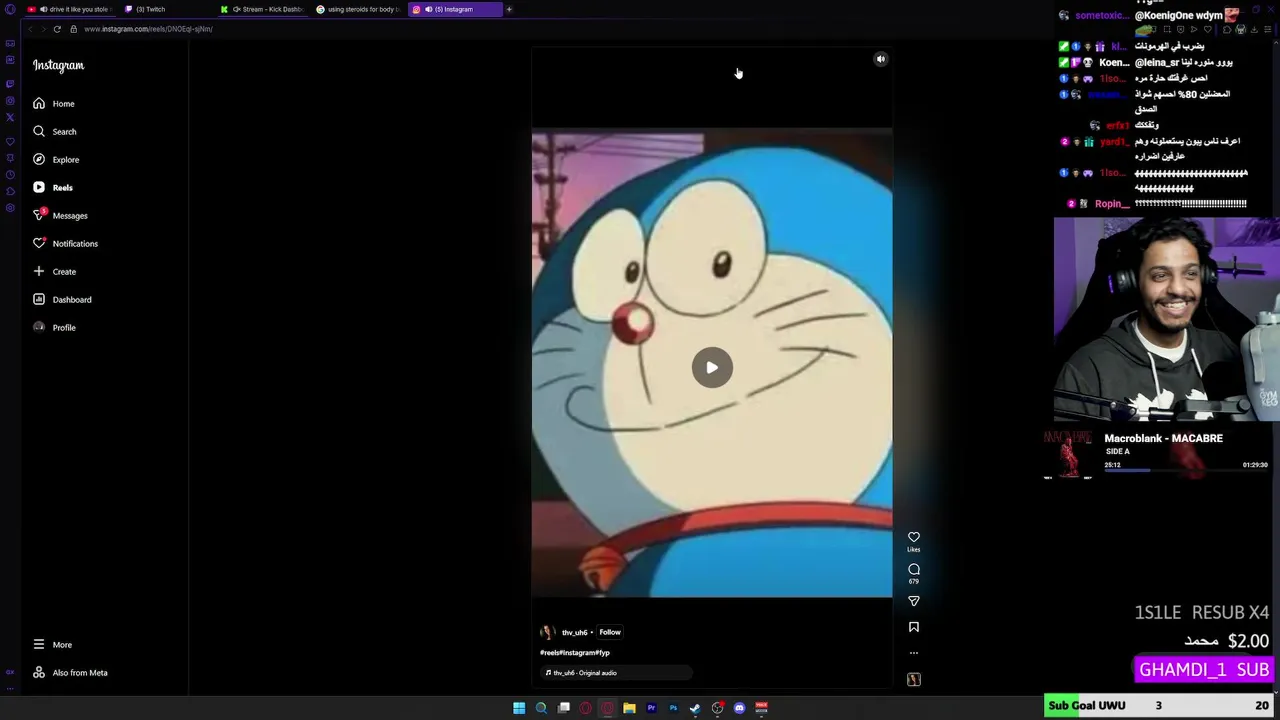Play the reel with center play button
Viewport: 1280px width, 720px height.
(712, 368)
